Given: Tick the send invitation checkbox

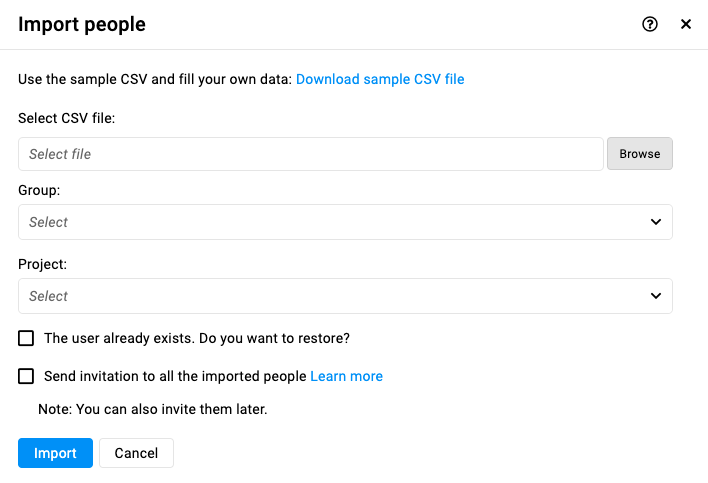Looking at the screenshot, I should tap(26, 376).
